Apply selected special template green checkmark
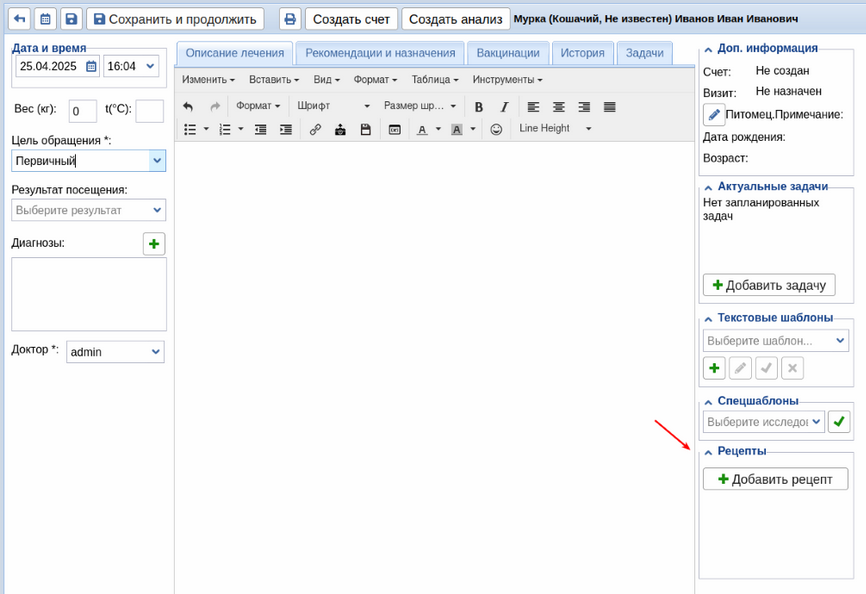 [839, 422]
